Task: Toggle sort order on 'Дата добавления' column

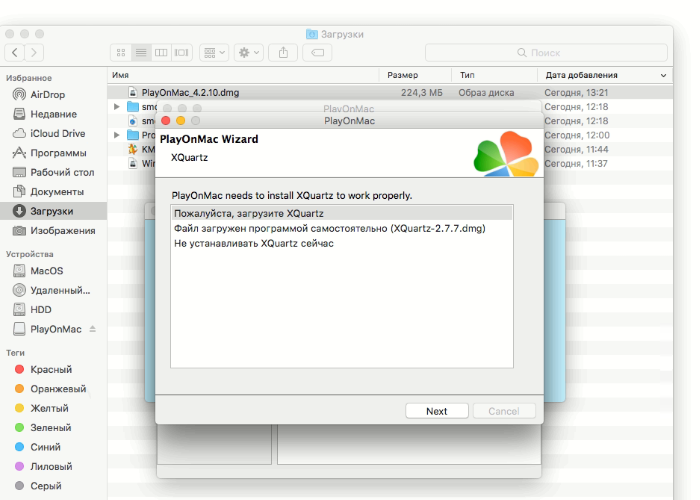Action: tap(605, 75)
